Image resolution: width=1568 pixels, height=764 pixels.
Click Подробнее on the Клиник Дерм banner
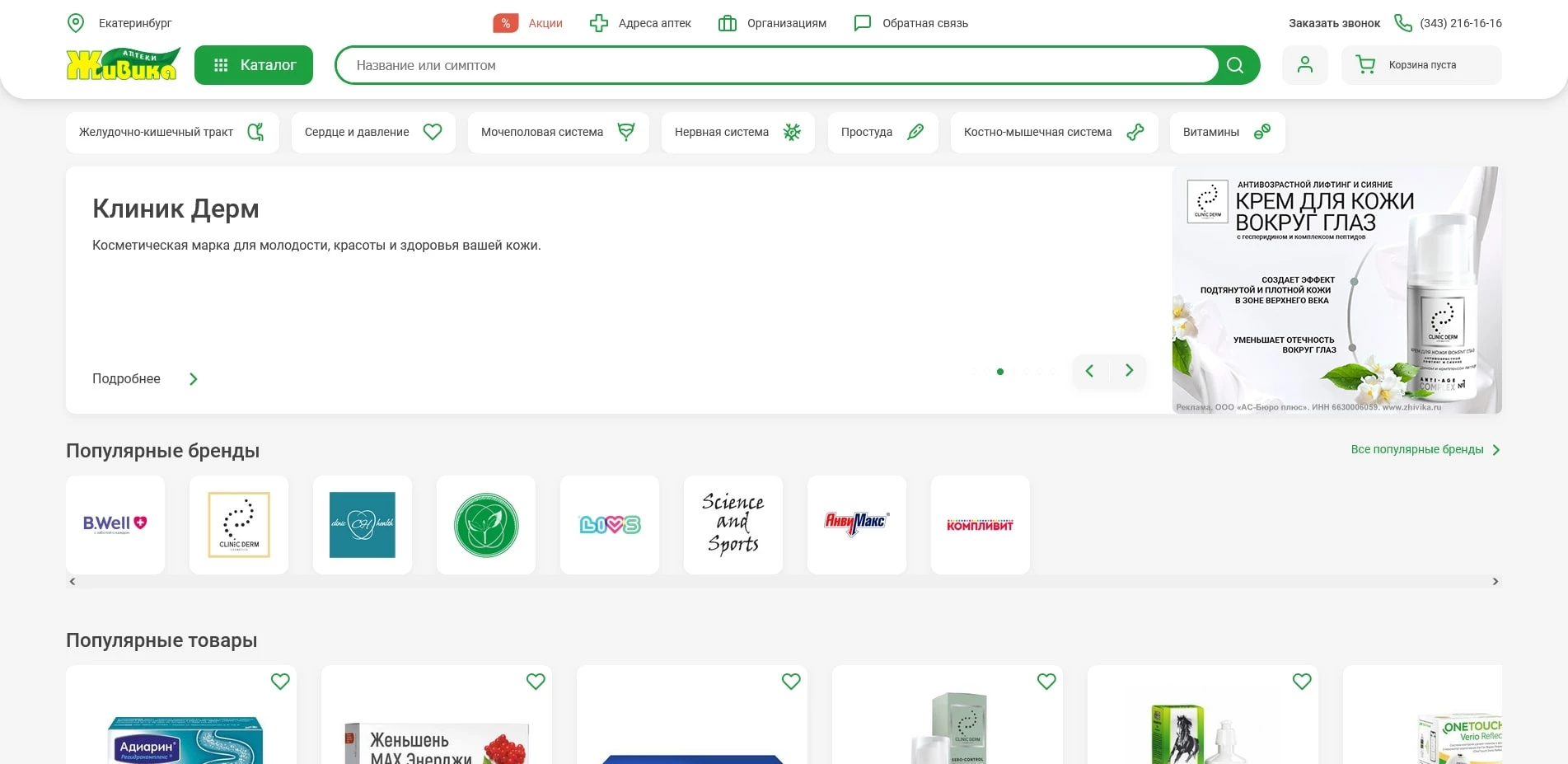pyautogui.click(x=126, y=378)
